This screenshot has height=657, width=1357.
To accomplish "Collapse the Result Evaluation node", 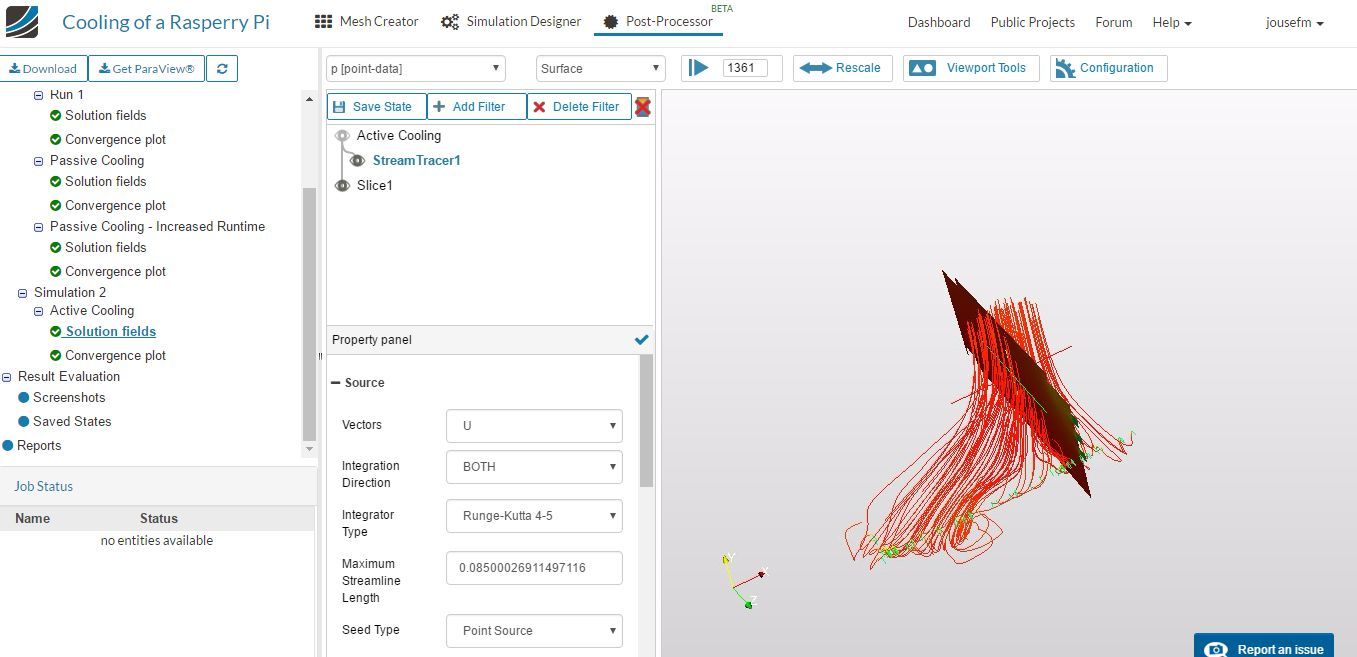I will 7,376.
